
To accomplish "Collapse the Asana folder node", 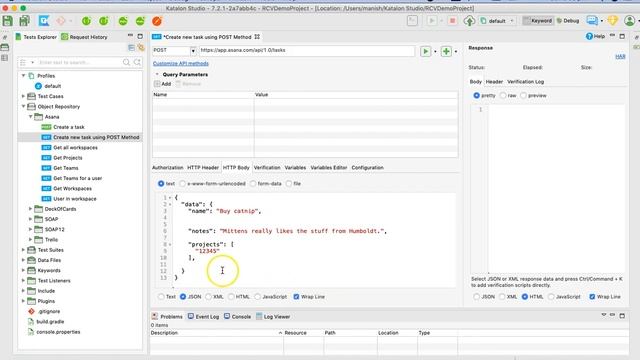I will 30,117.
